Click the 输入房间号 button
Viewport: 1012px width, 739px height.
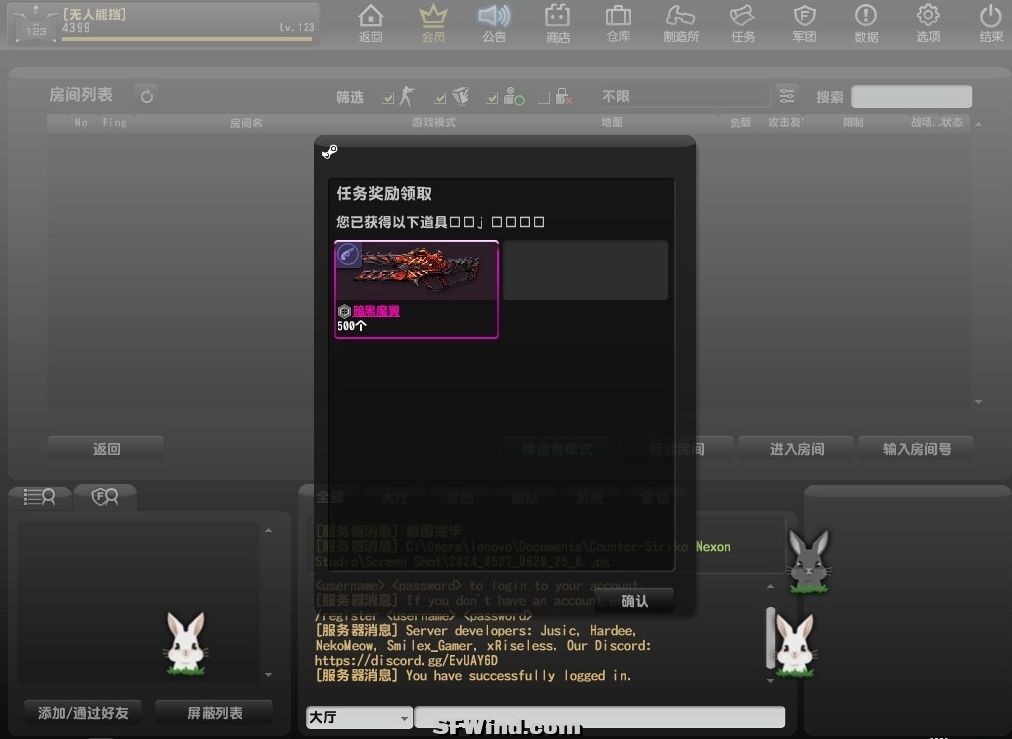(x=916, y=449)
